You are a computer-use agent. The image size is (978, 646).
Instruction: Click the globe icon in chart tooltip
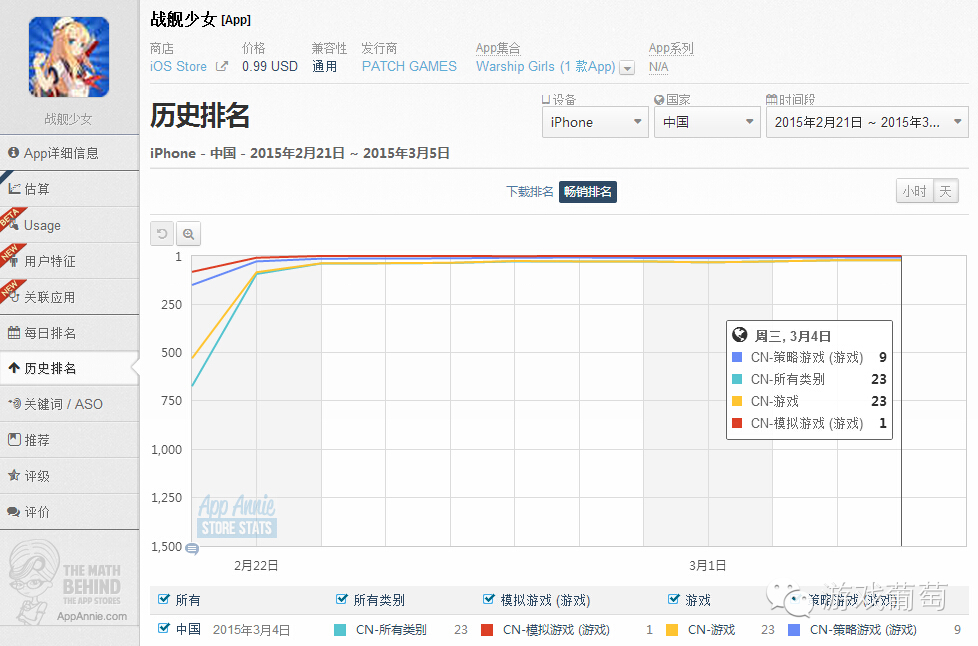740,335
